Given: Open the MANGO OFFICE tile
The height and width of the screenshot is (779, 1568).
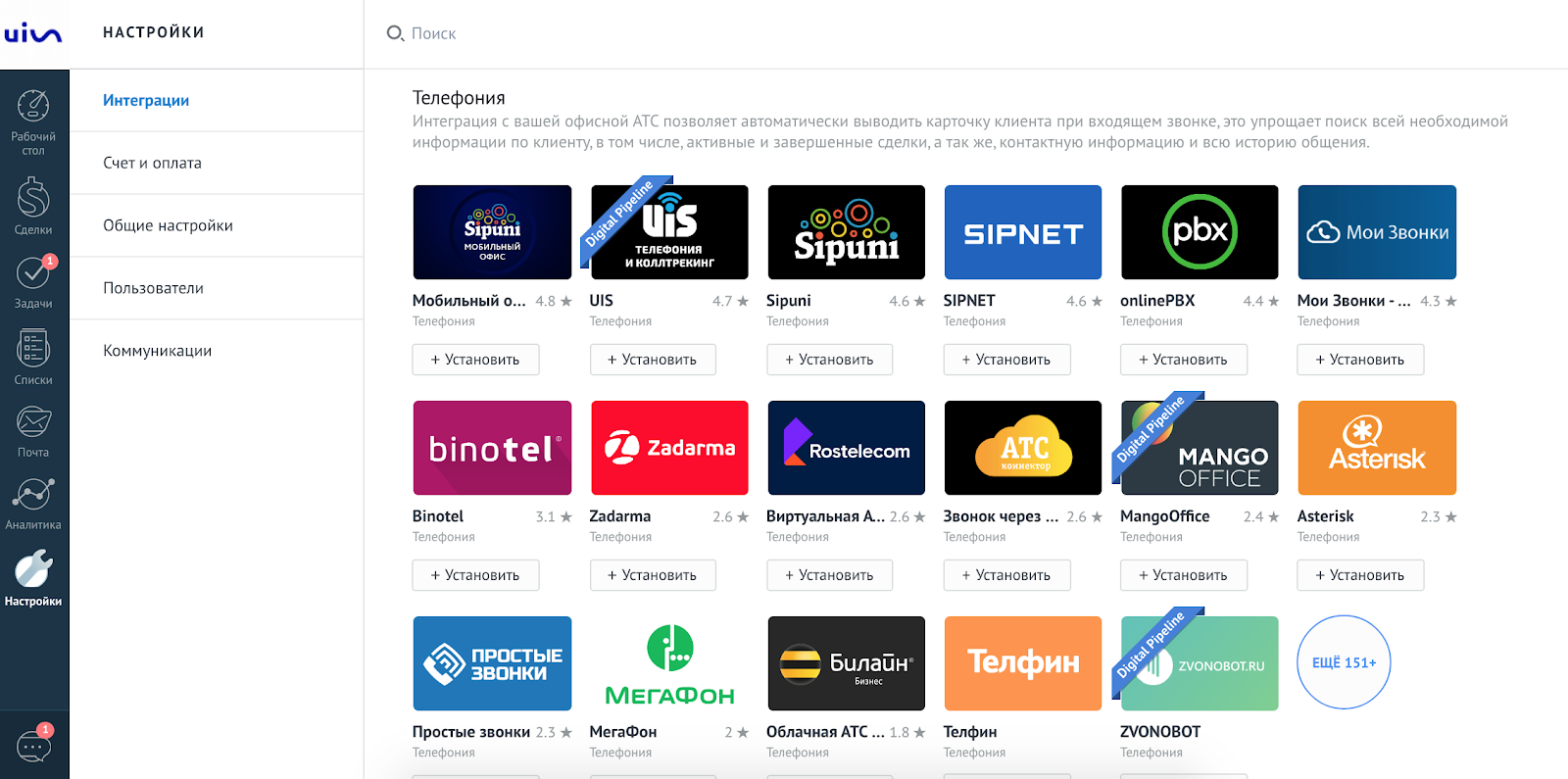Looking at the screenshot, I should click(x=1200, y=448).
